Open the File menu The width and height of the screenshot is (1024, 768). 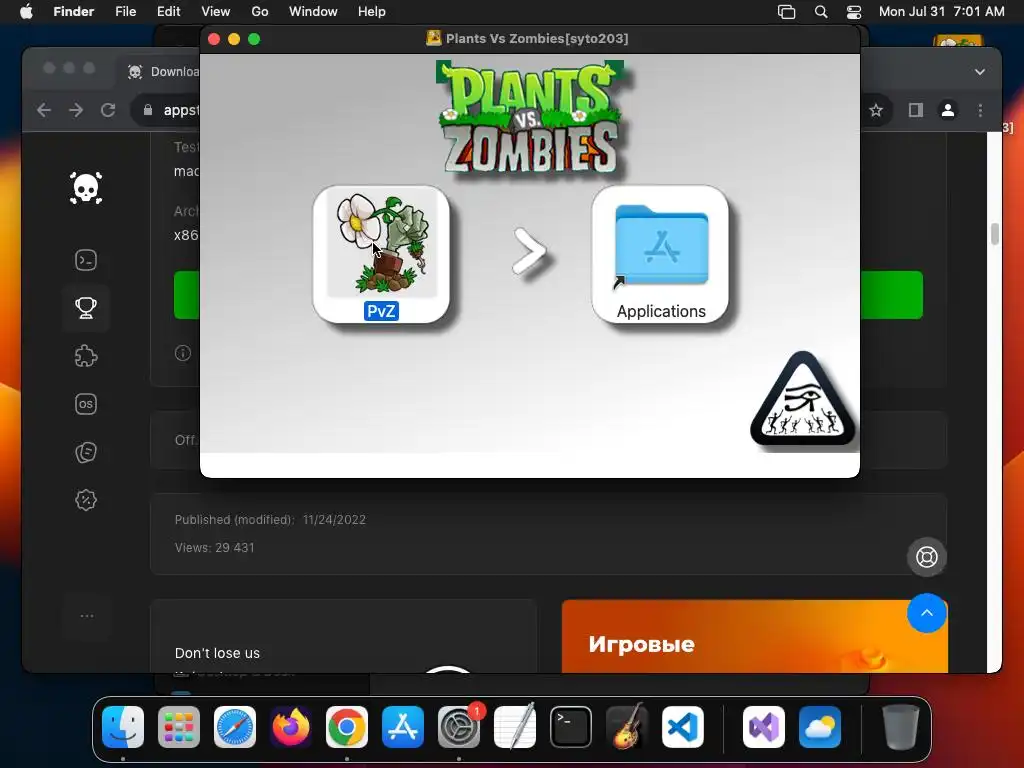pyautogui.click(x=125, y=12)
